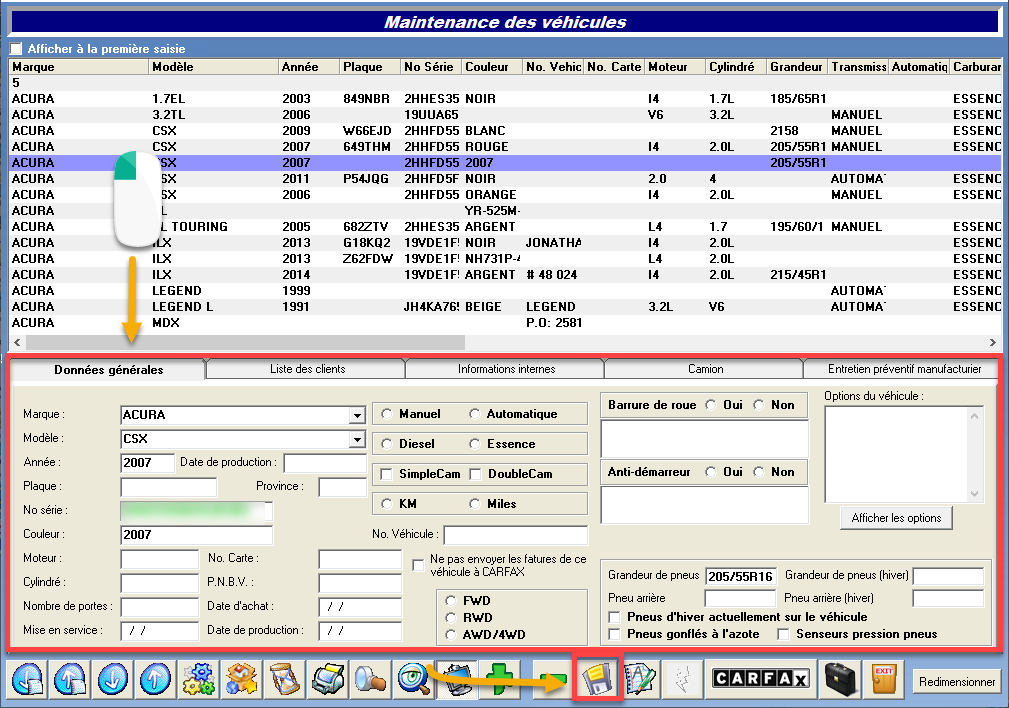Click the No. Véhicule input field
Viewport: 1009px width, 708px height.
point(515,534)
